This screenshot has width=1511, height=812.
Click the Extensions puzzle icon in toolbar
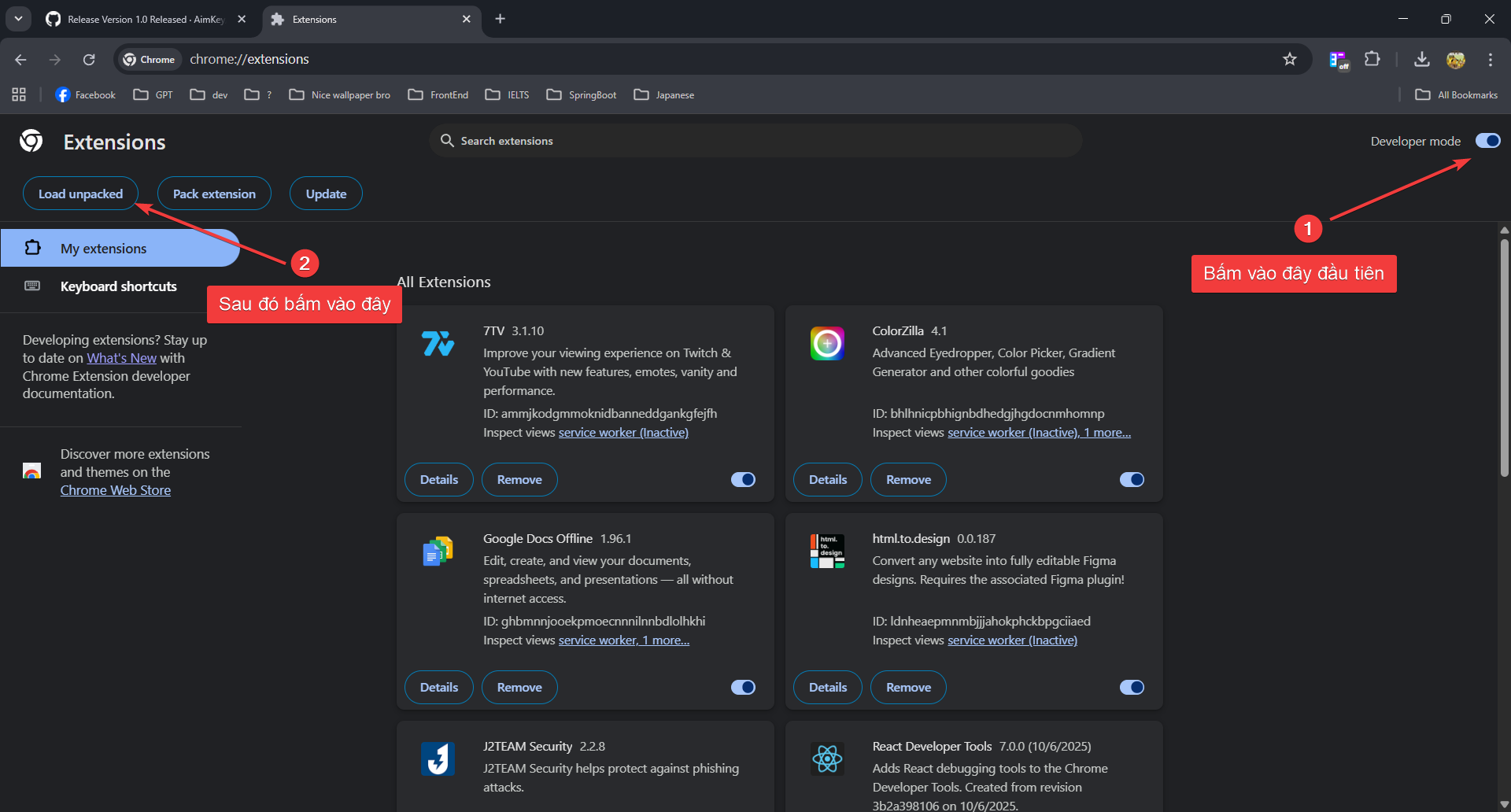point(1372,59)
